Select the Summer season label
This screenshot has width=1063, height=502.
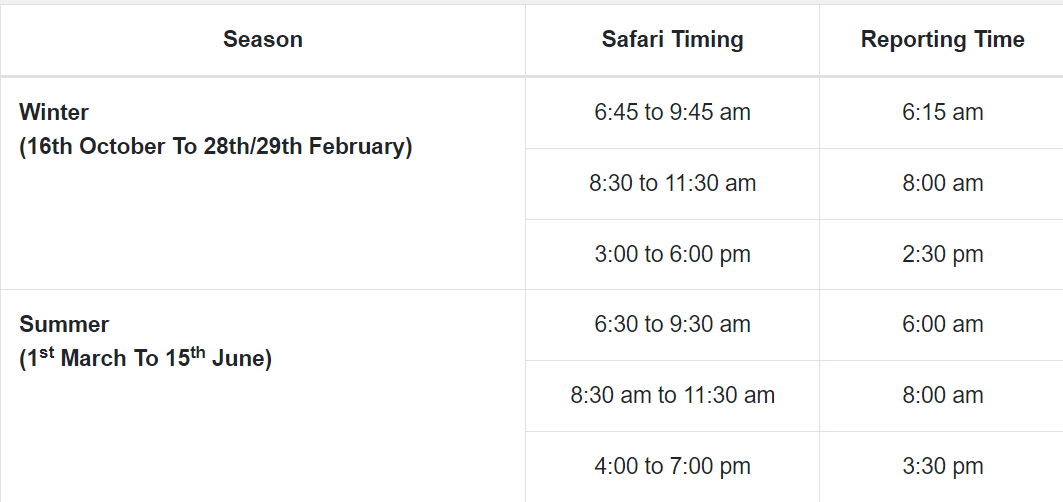64,324
